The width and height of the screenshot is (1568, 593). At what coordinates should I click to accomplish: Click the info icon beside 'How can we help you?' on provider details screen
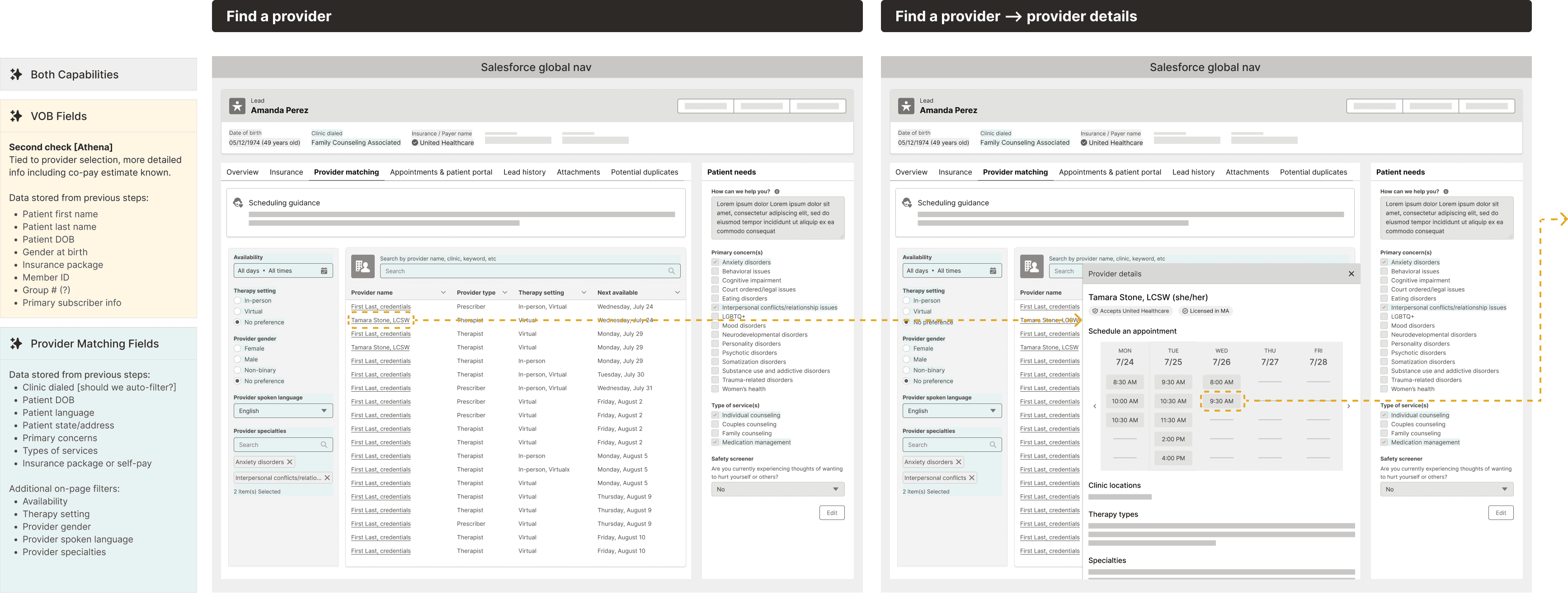click(1446, 192)
